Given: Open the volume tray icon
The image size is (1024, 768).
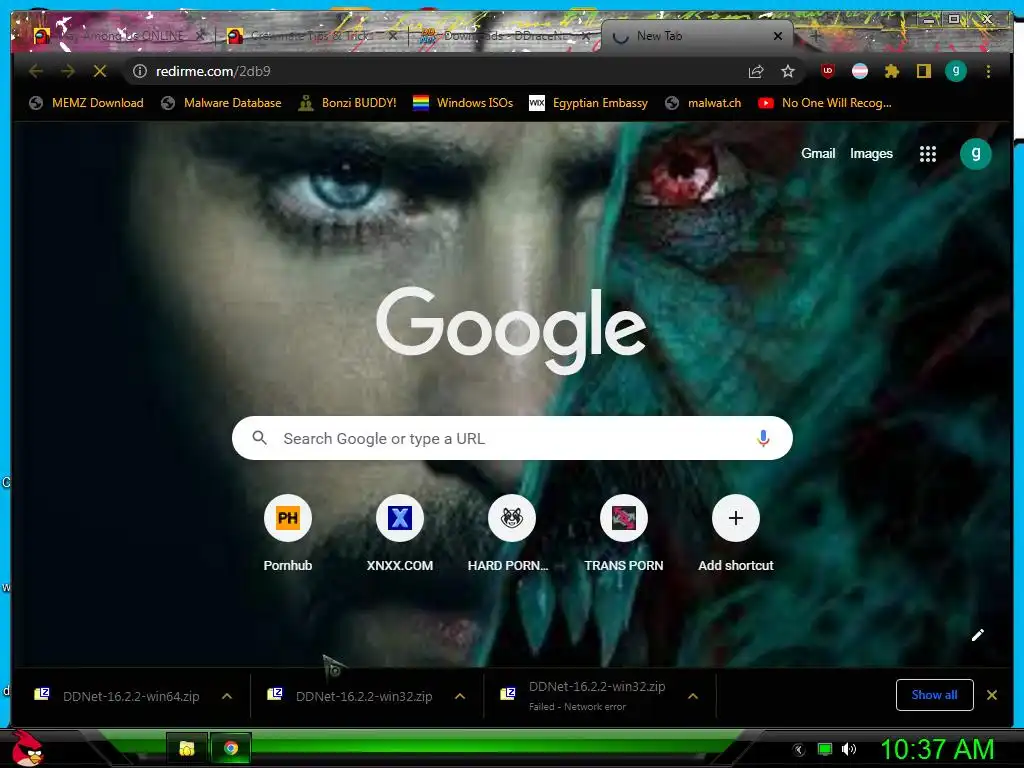Looking at the screenshot, I should pos(849,749).
